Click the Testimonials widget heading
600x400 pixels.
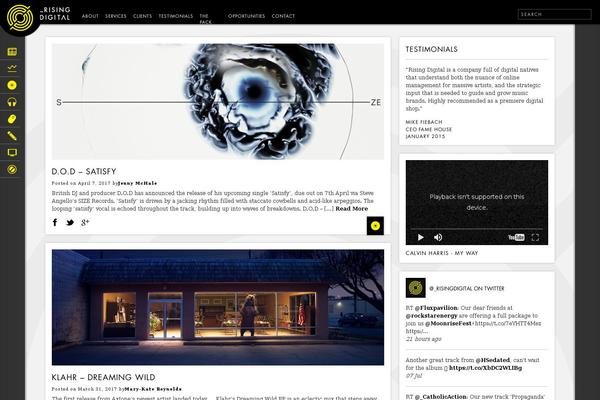tap(431, 49)
